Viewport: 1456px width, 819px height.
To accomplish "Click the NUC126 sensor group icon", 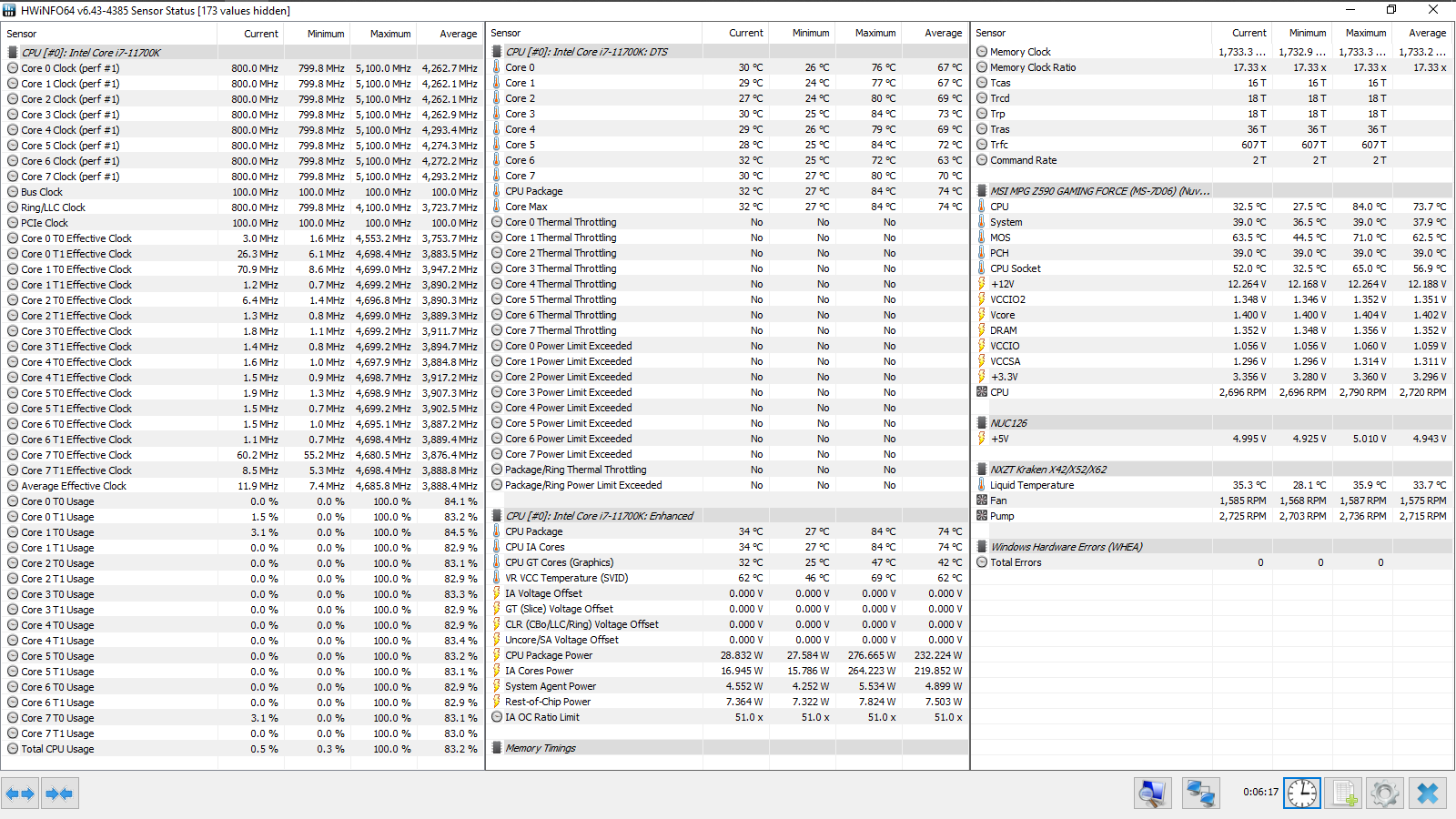I will [982, 423].
